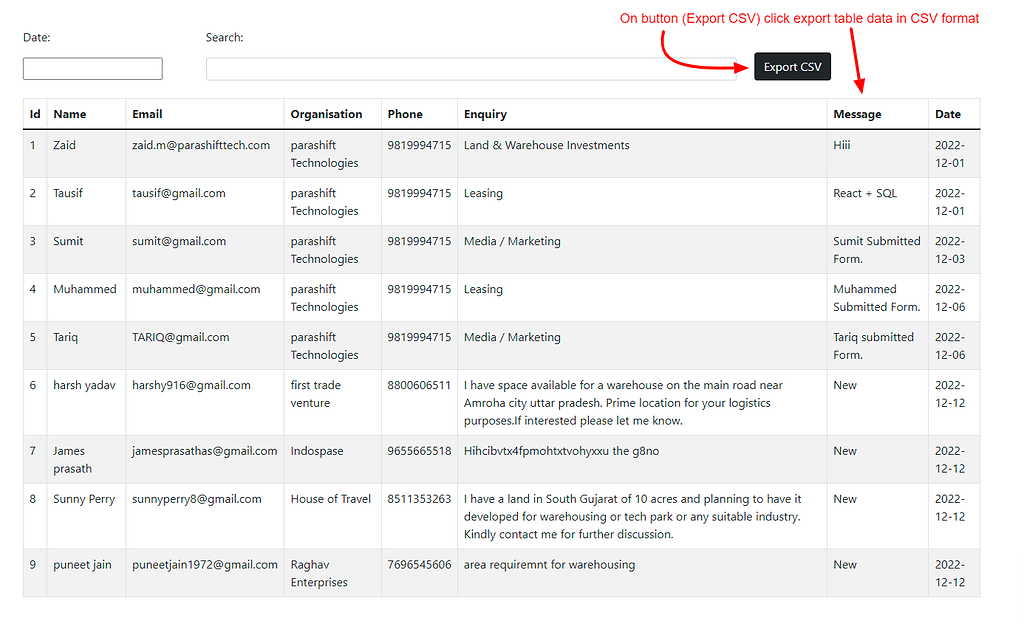Click inside the Date input field
Image resolution: width=1024 pixels, height=635 pixels.
[x=92, y=68]
